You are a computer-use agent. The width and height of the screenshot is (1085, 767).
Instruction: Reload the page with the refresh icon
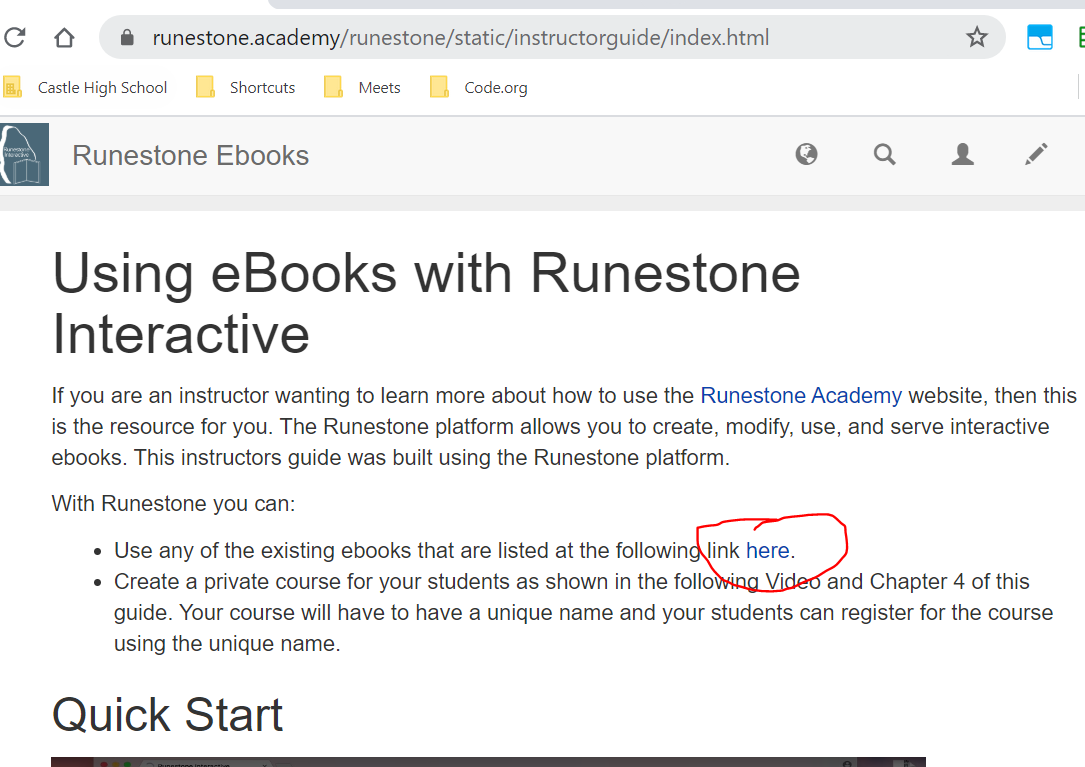point(15,37)
